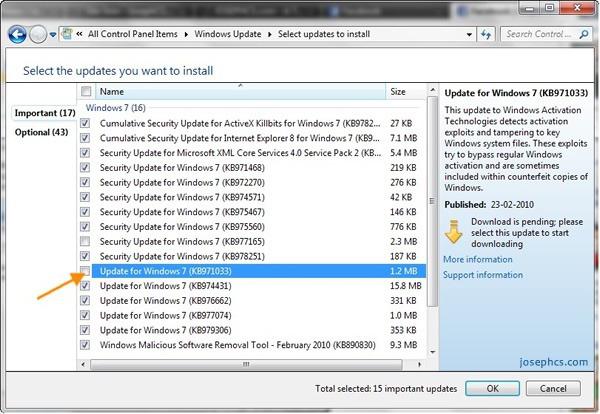Image resolution: width=600 pixels, height=414 pixels.
Task: Click horizontal scrollbar left arrow
Action: click(83, 365)
